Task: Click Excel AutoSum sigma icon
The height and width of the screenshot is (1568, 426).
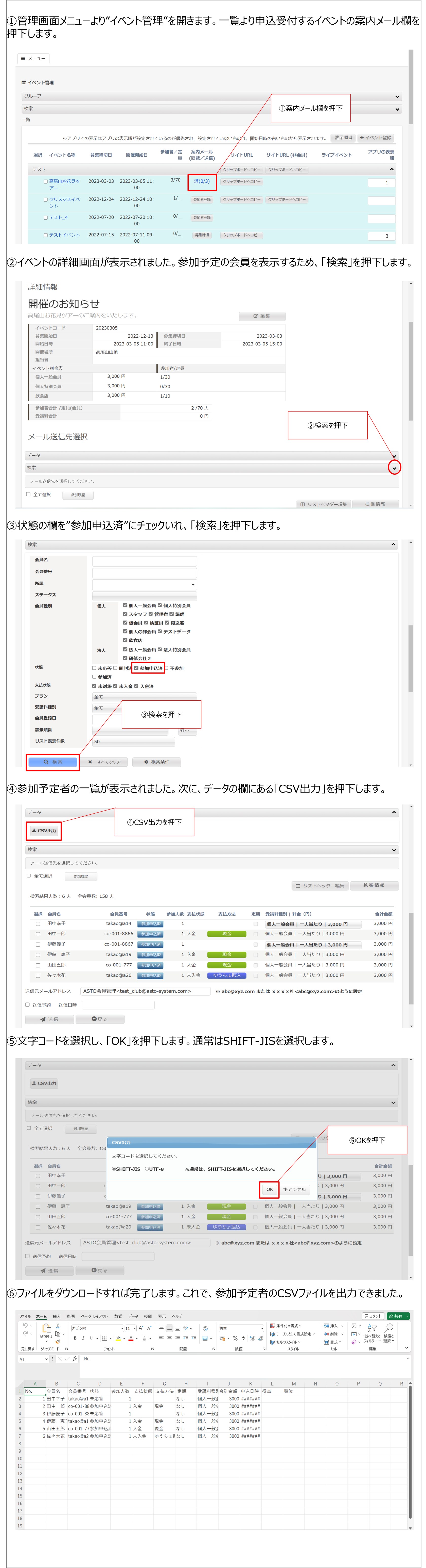Action: coord(354,1326)
